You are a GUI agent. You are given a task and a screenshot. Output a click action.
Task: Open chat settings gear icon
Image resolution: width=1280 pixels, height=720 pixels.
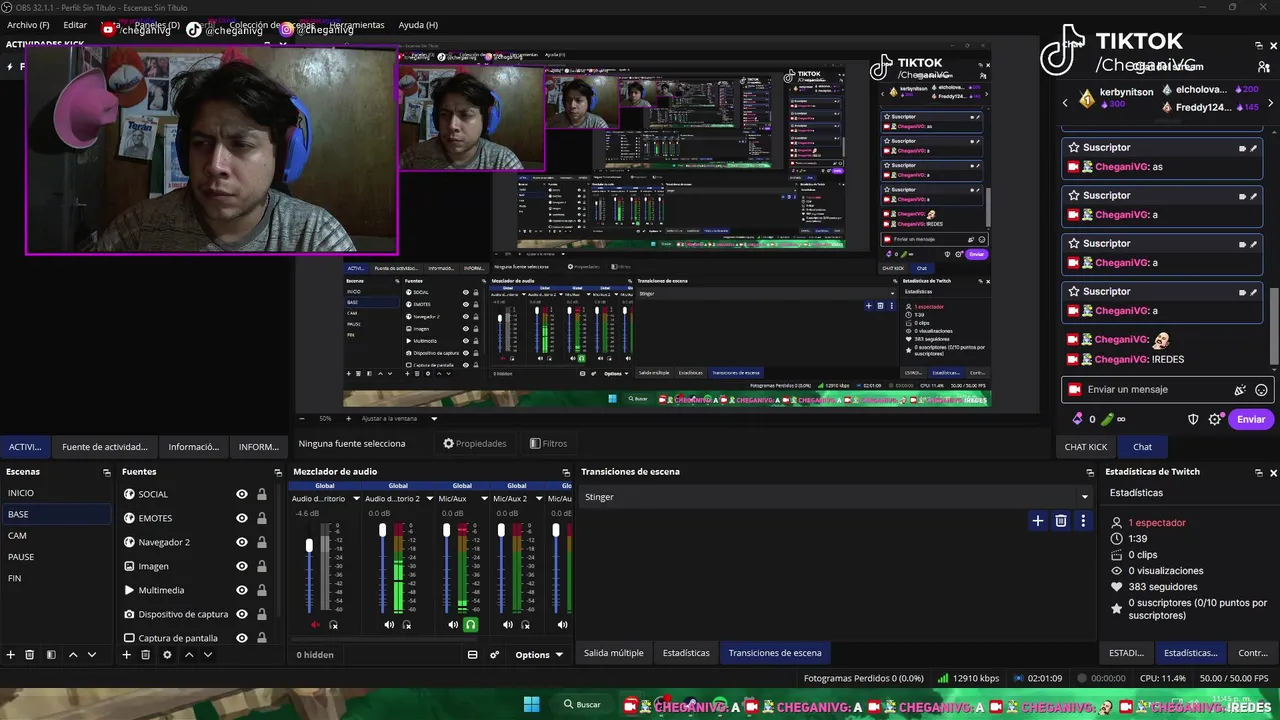click(1215, 419)
